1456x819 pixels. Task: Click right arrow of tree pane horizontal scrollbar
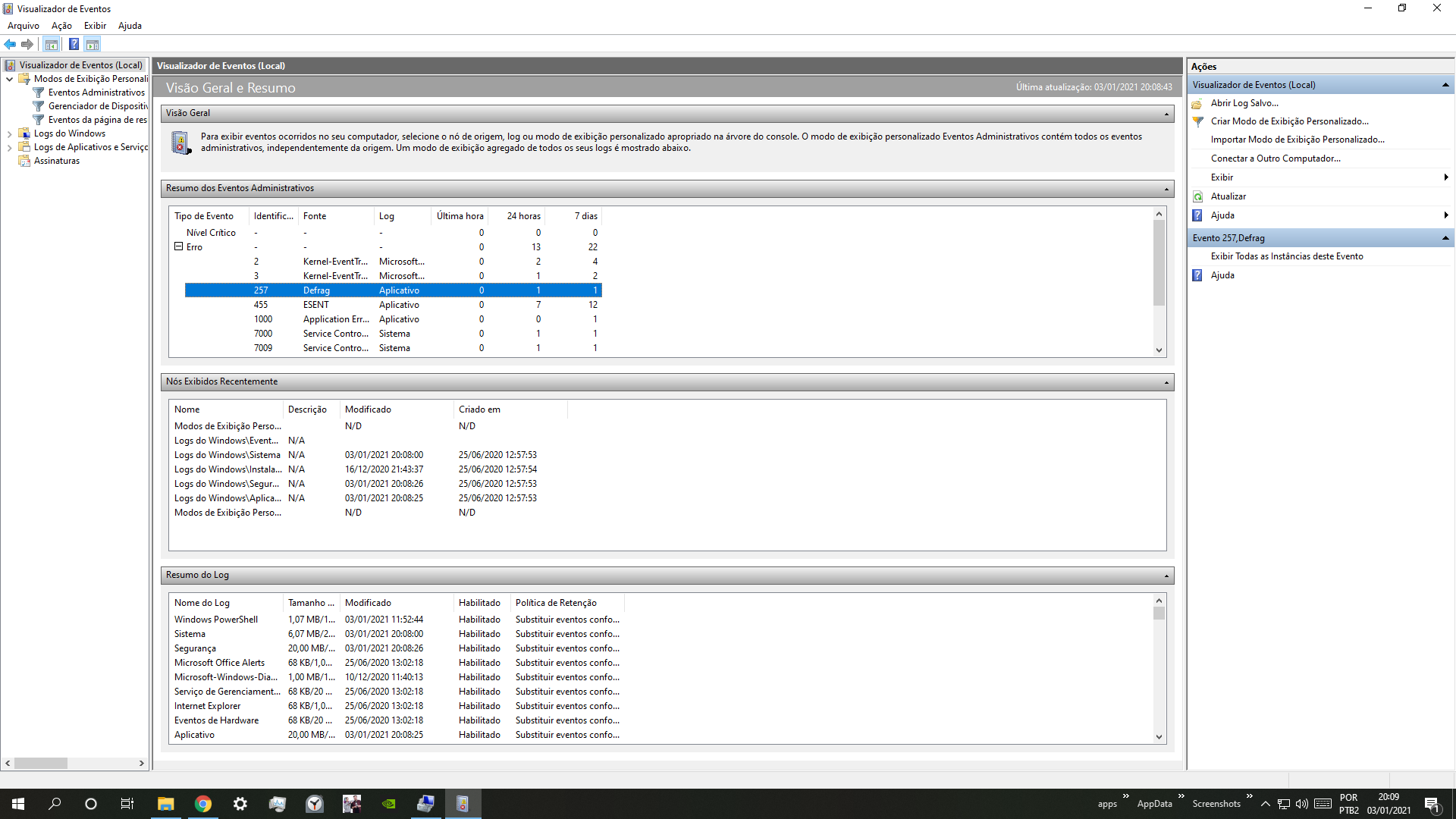pos(142,764)
